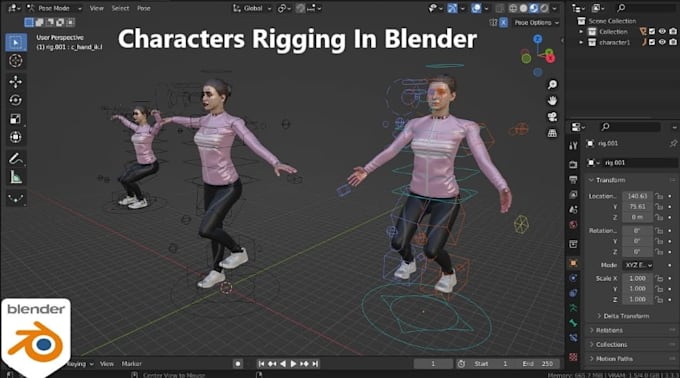The width and height of the screenshot is (680, 378).
Task: Open the Tool properties tab
Action: coord(573,146)
